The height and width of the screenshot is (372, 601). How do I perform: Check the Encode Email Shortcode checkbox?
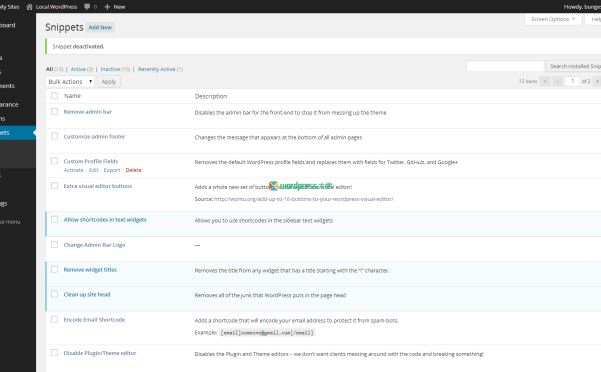54,319
